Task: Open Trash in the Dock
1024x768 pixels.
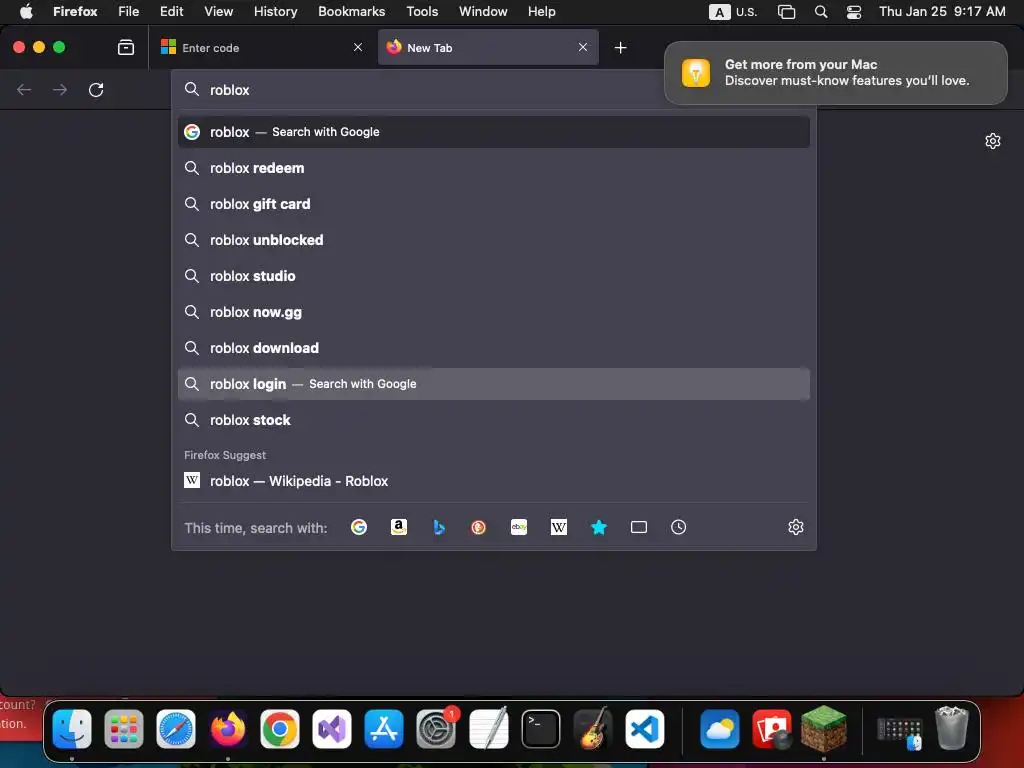Action: (x=952, y=728)
